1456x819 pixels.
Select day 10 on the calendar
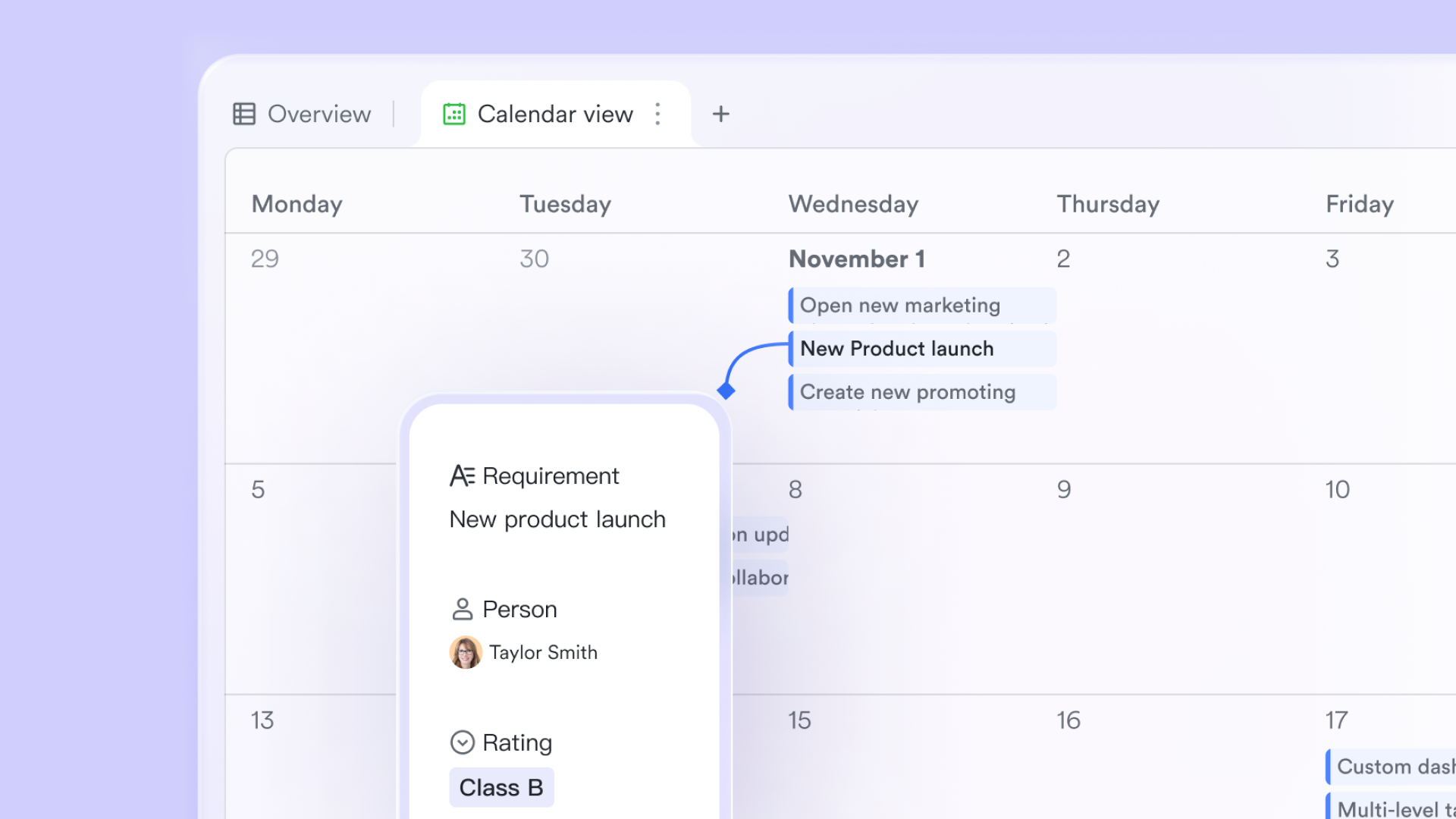(x=1338, y=490)
